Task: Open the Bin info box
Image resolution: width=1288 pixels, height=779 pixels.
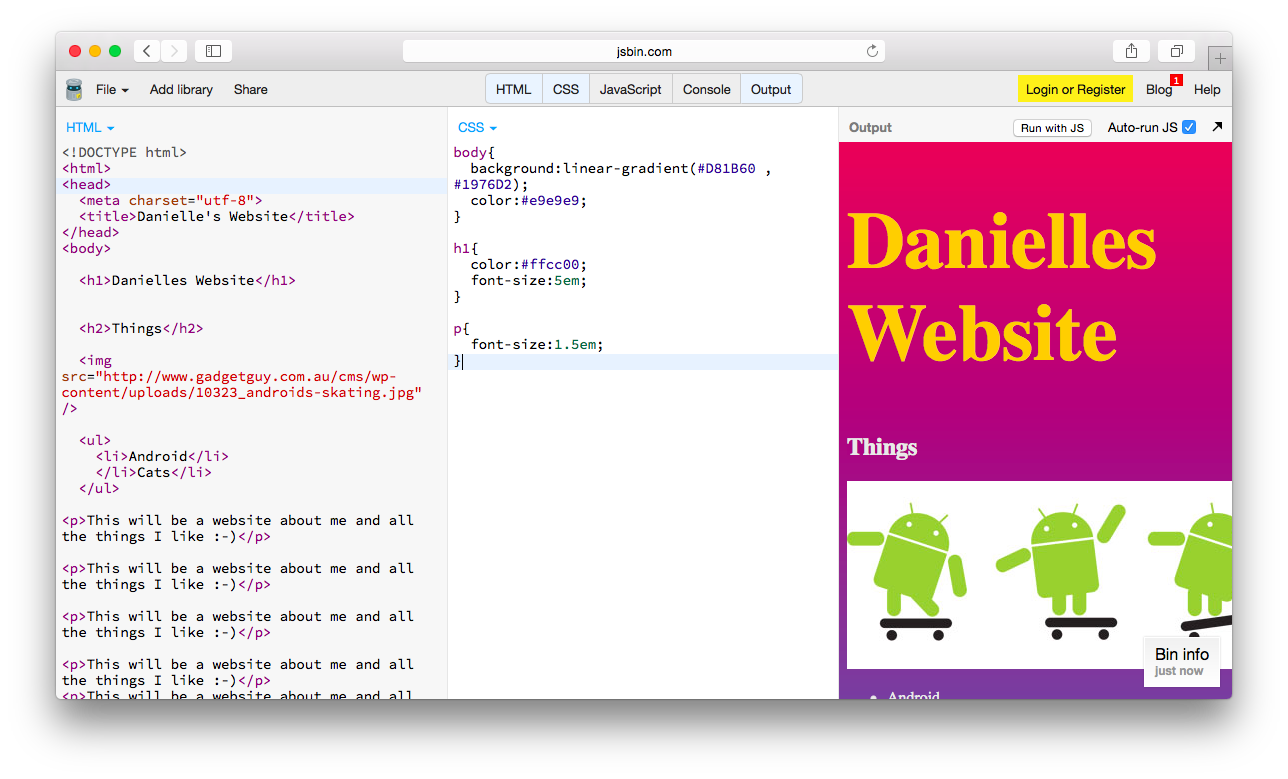Action: 1181,661
